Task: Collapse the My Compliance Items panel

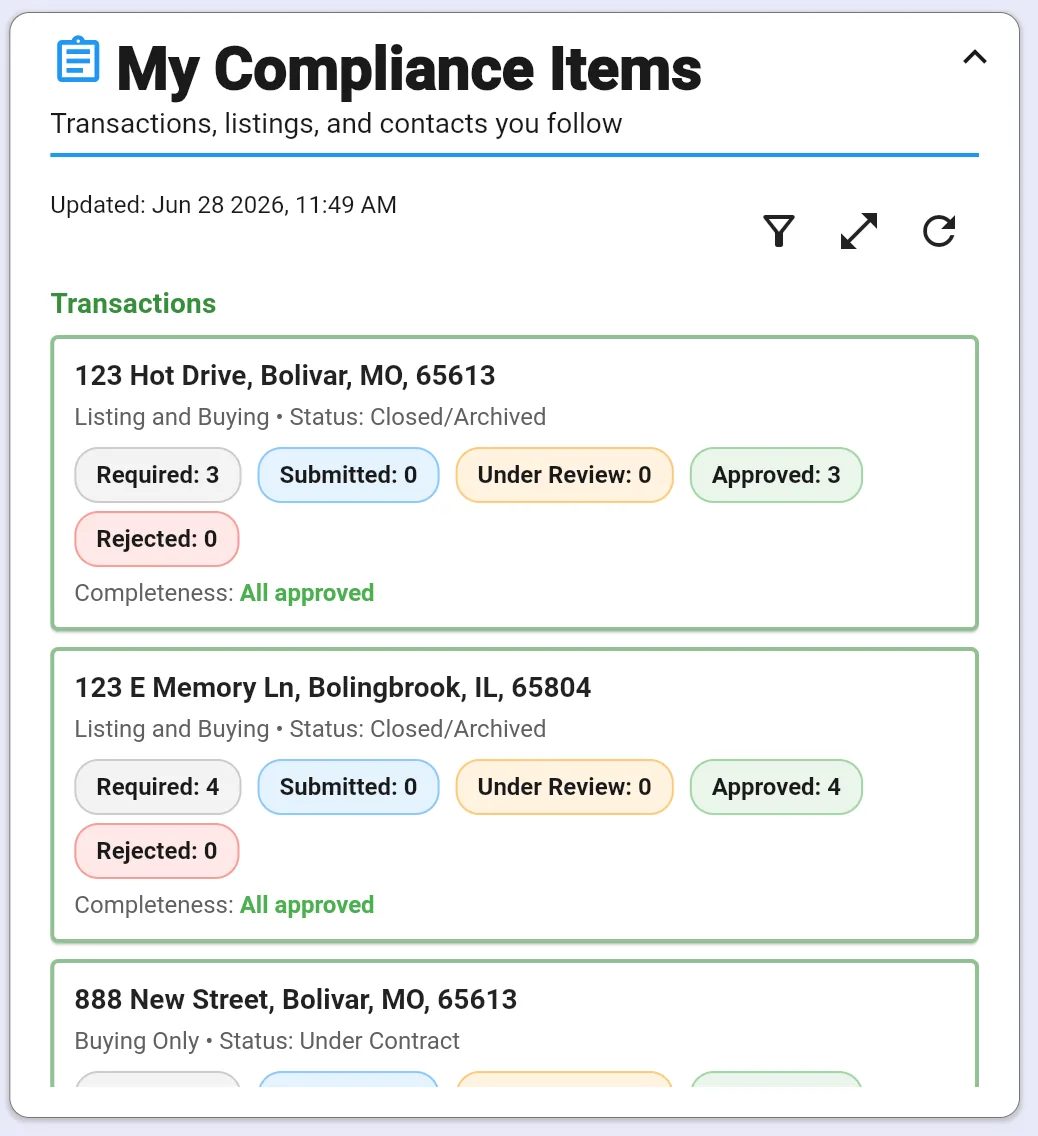Action: 974,57
